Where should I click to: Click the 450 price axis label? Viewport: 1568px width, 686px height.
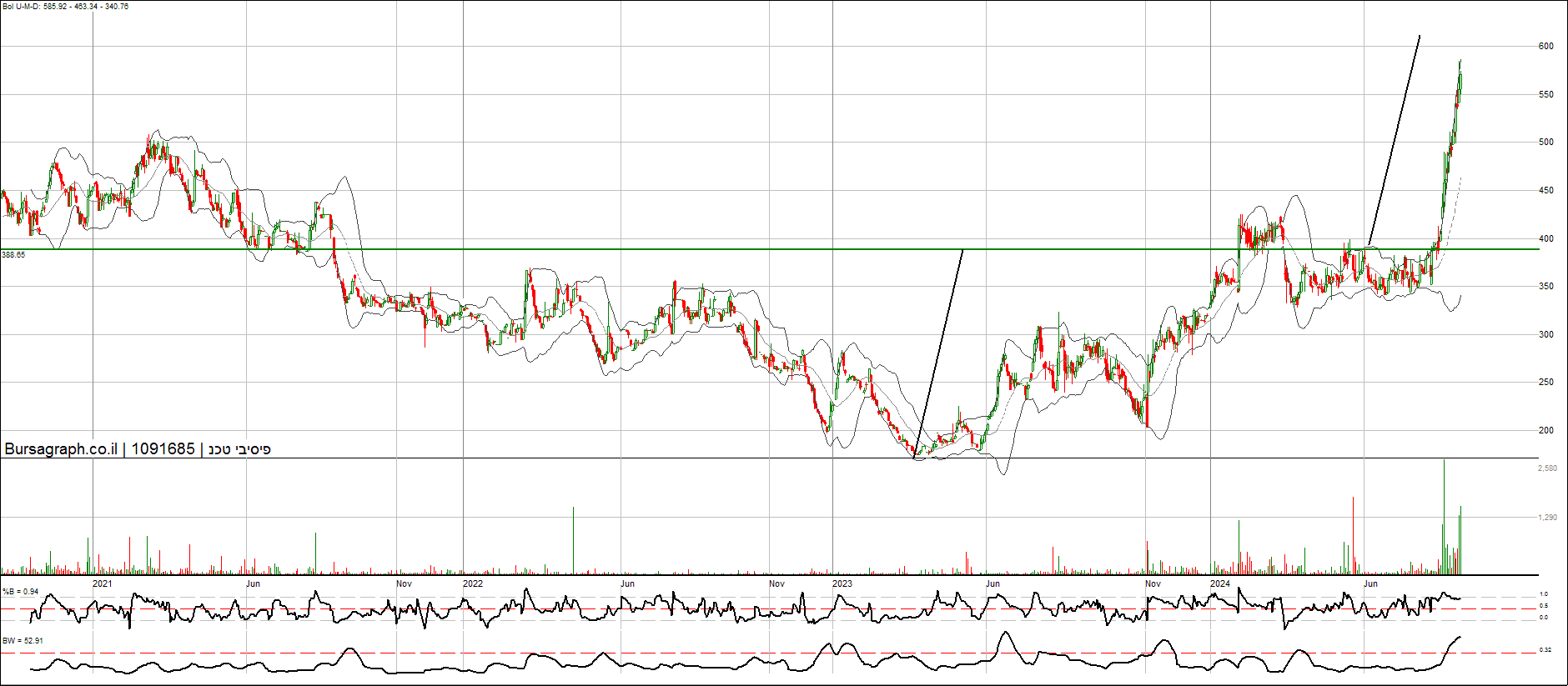tap(1545, 191)
